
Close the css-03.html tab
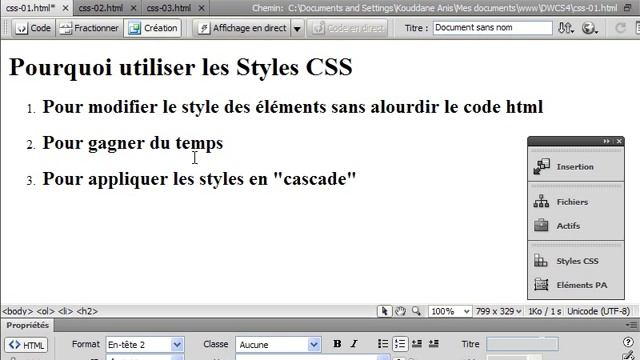(x=201, y=8)
